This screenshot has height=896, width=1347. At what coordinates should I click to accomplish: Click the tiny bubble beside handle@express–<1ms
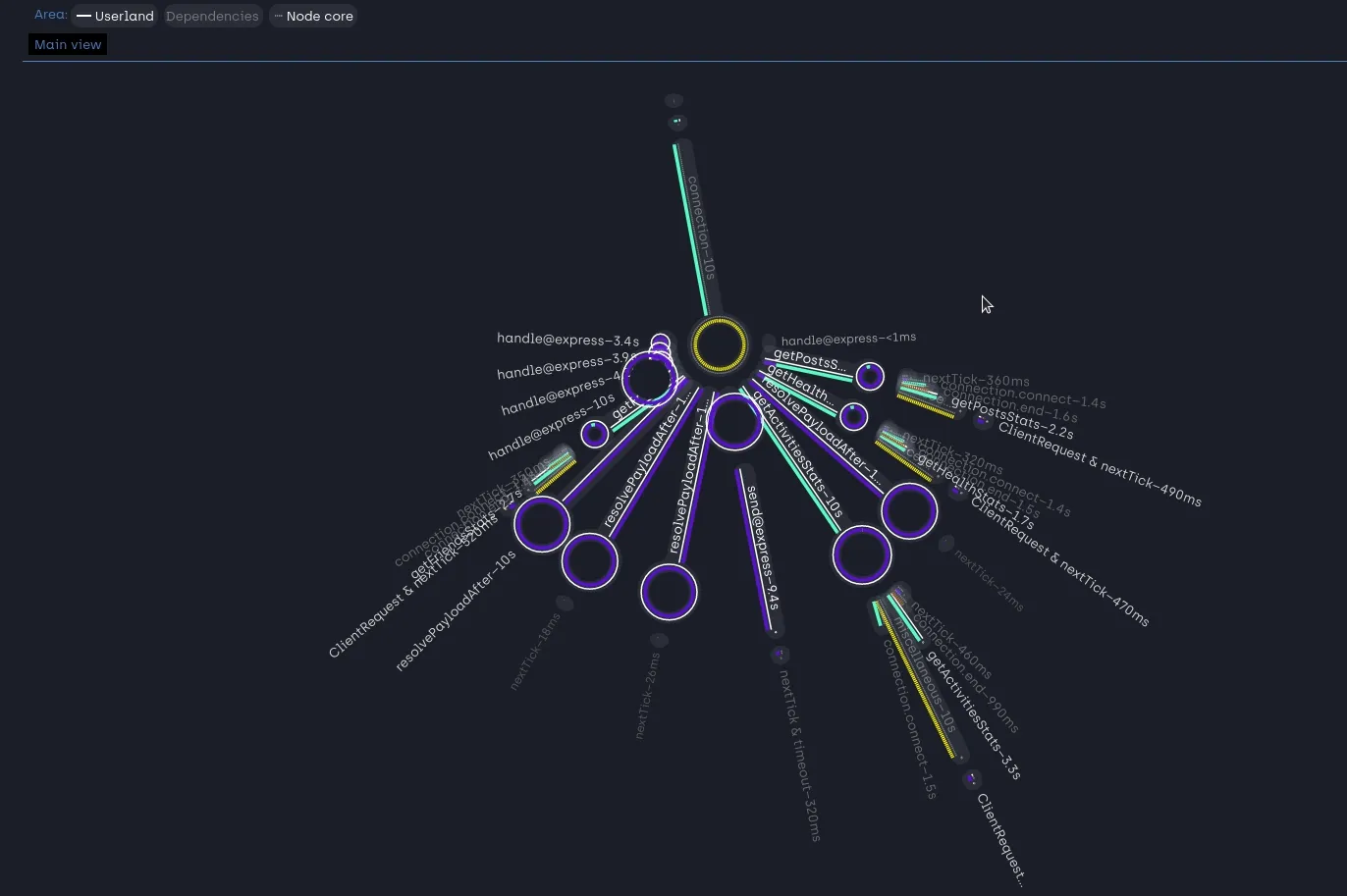click(769, 343)
